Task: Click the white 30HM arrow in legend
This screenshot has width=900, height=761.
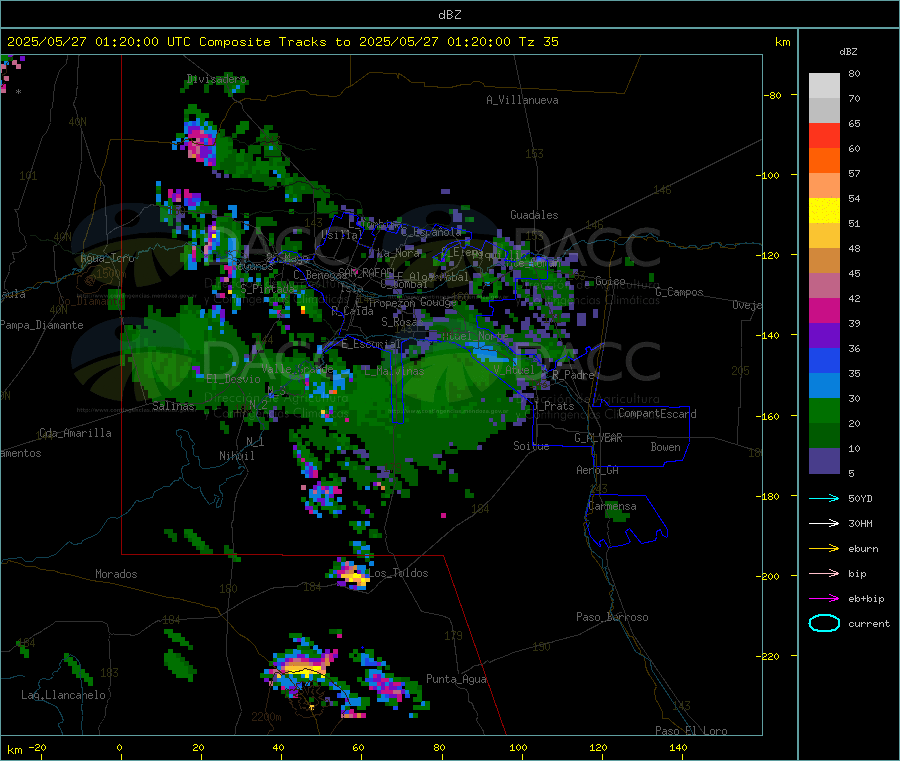Action: pyautogui.click(x=824, y=523)
